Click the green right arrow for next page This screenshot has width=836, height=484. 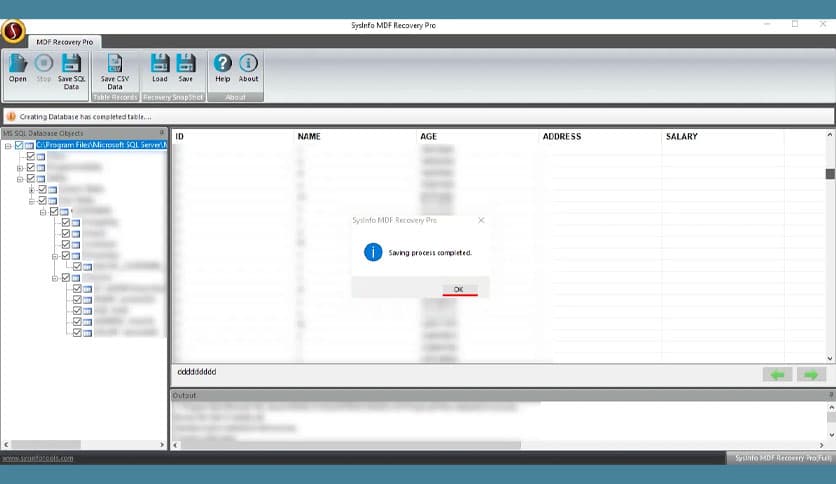point(811,375)
